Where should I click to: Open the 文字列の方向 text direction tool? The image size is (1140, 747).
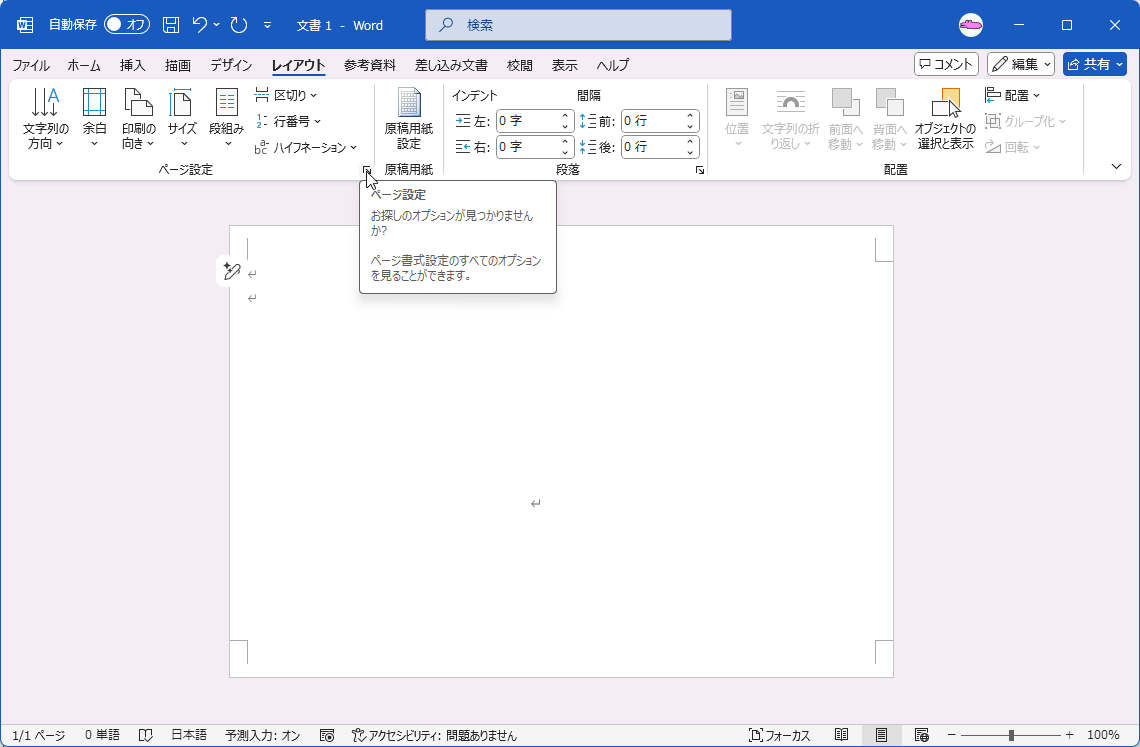pyautogui.click(x=45, y=119)
